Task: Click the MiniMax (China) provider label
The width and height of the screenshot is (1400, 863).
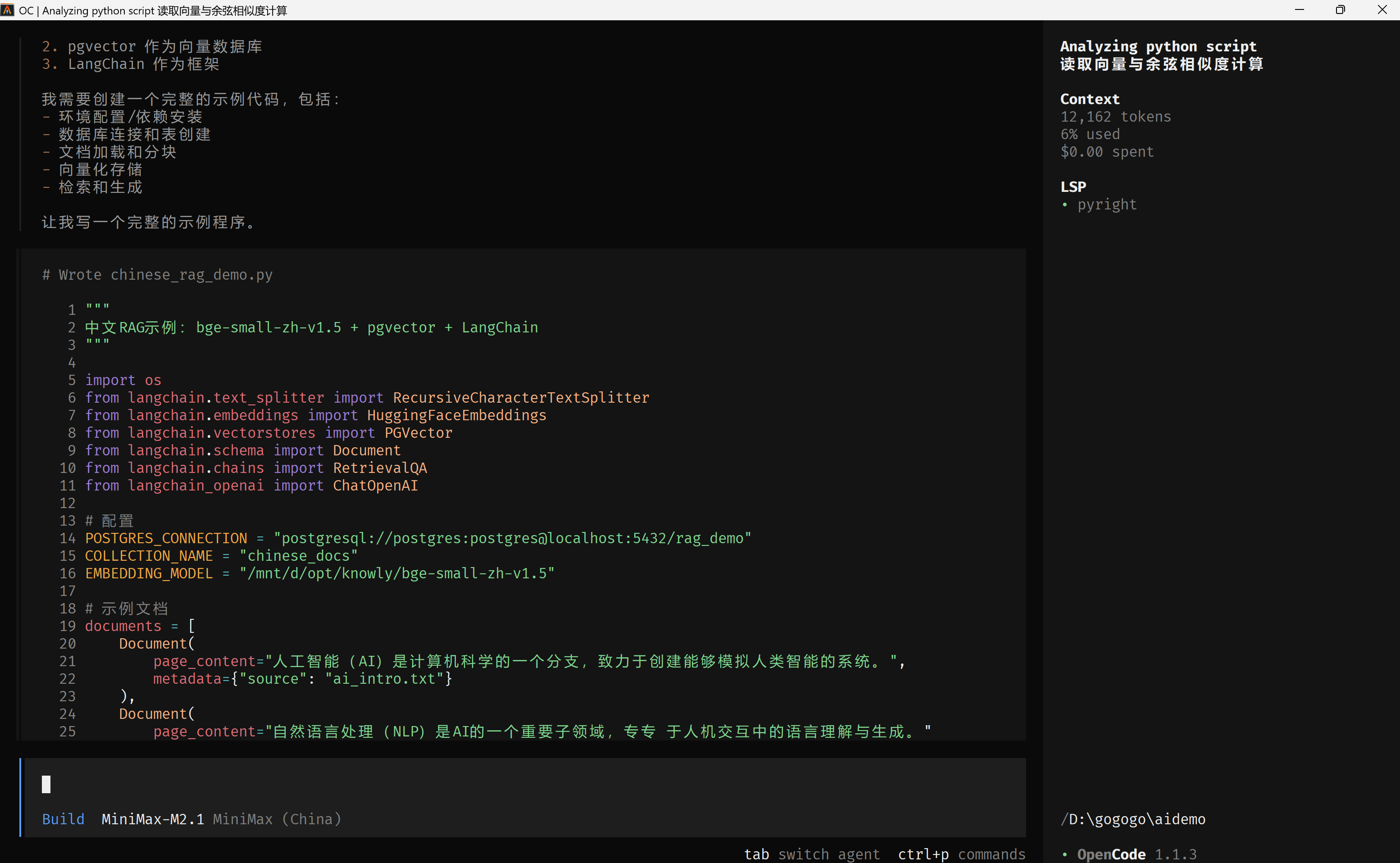Action: point(277,818)
